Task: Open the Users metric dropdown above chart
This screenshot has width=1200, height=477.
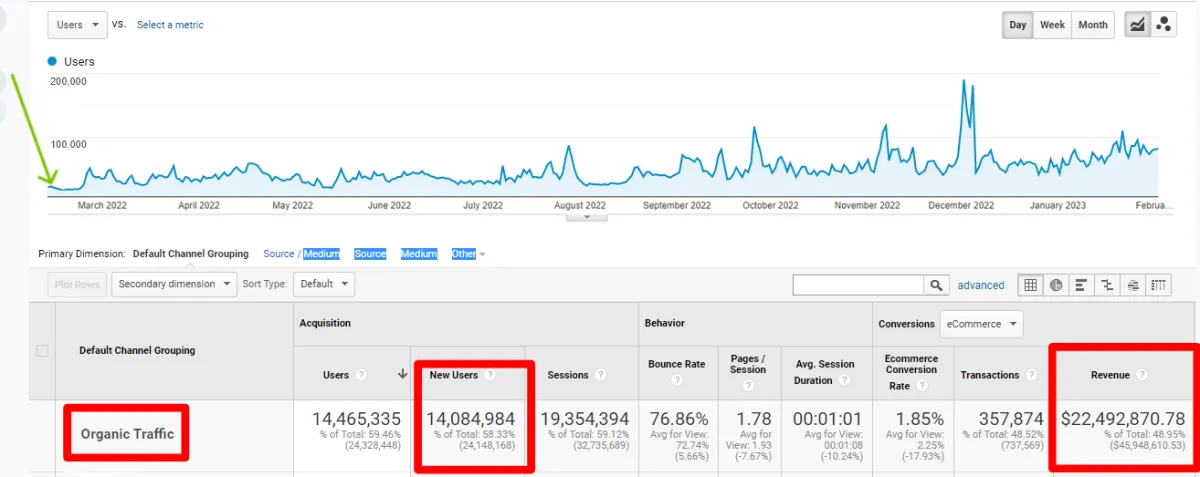Action: (x=77, y=25)
